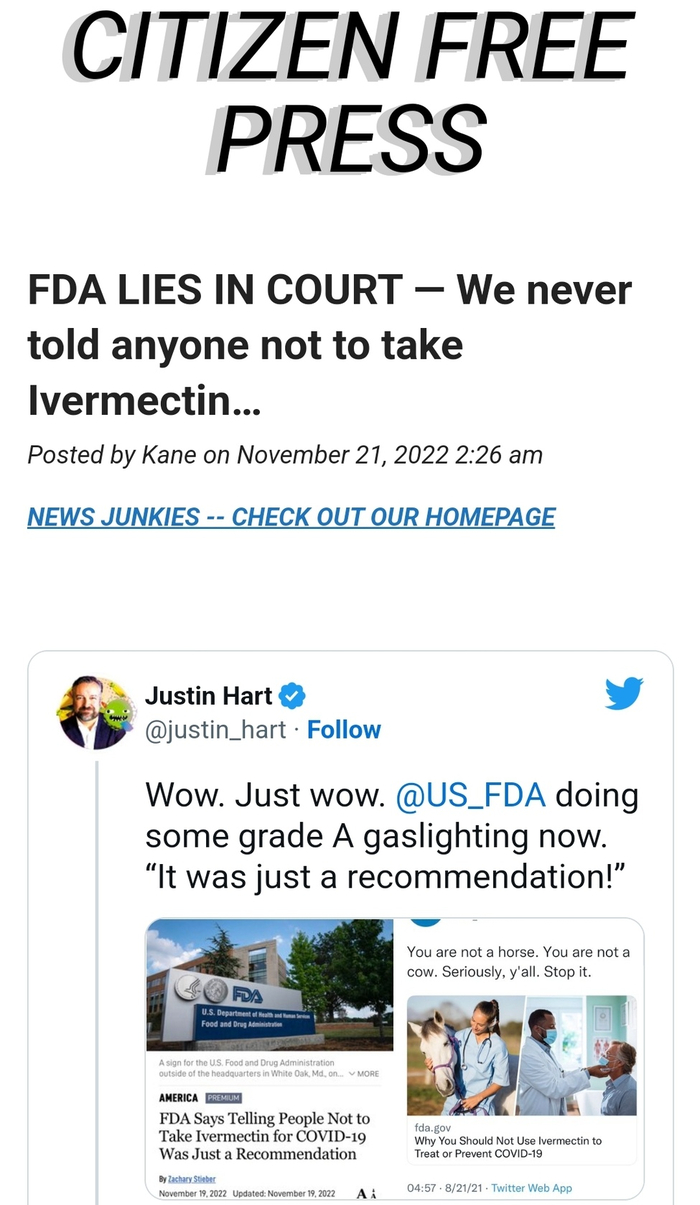Open the FDA headquarters sign photo
The image size is (700, 1205).
(269, 984)
